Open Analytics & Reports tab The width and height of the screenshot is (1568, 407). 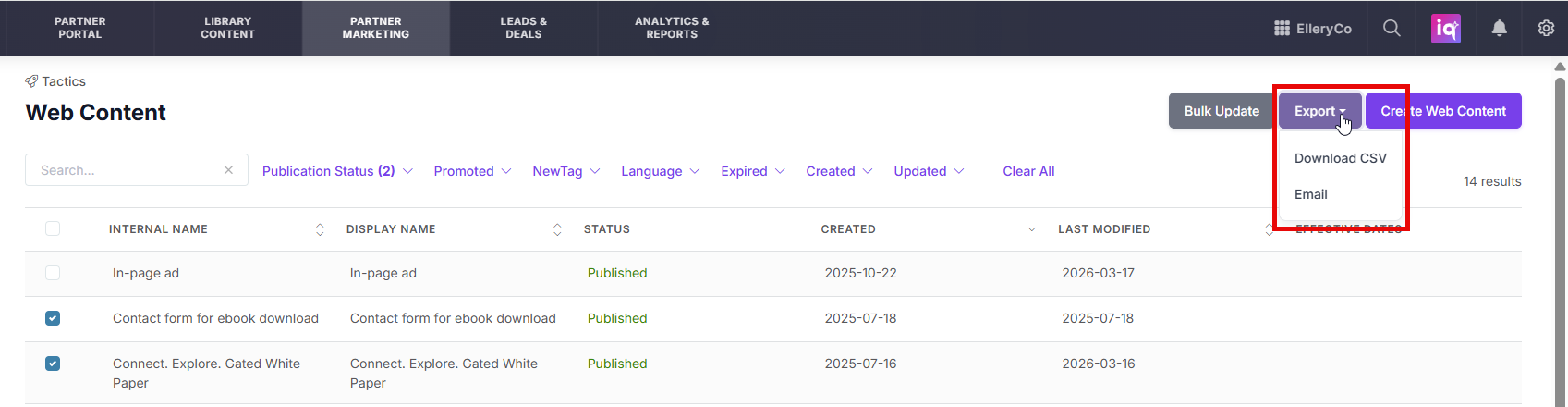pos(672,28)
